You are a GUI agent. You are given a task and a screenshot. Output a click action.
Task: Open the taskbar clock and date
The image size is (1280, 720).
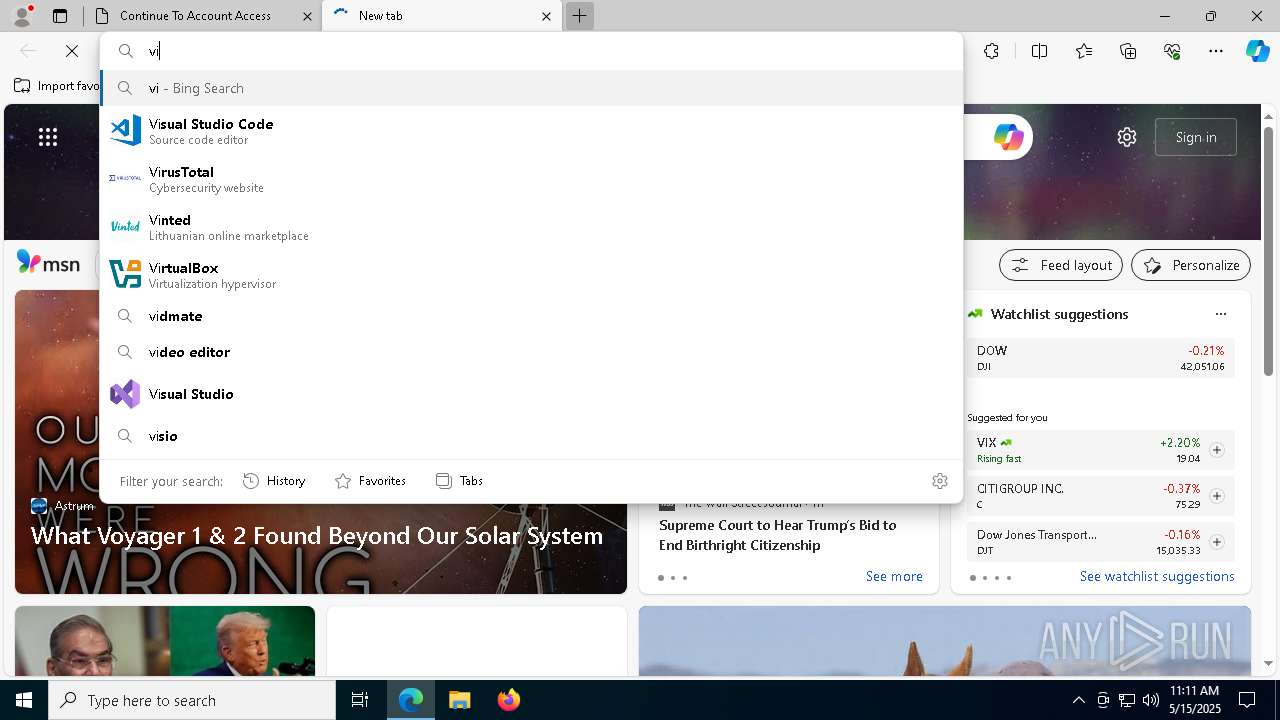point(1194,700)
